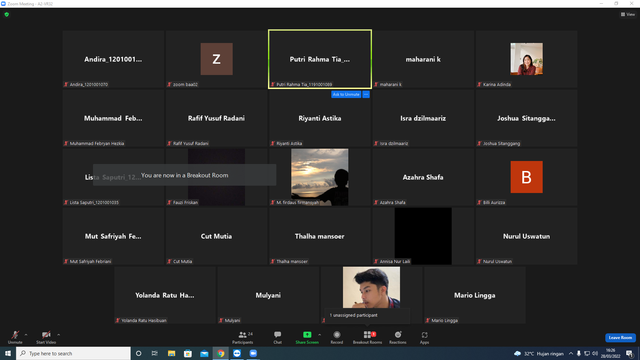Open Mail app from taskbar

pyautogui.click(x=204, y=353)
